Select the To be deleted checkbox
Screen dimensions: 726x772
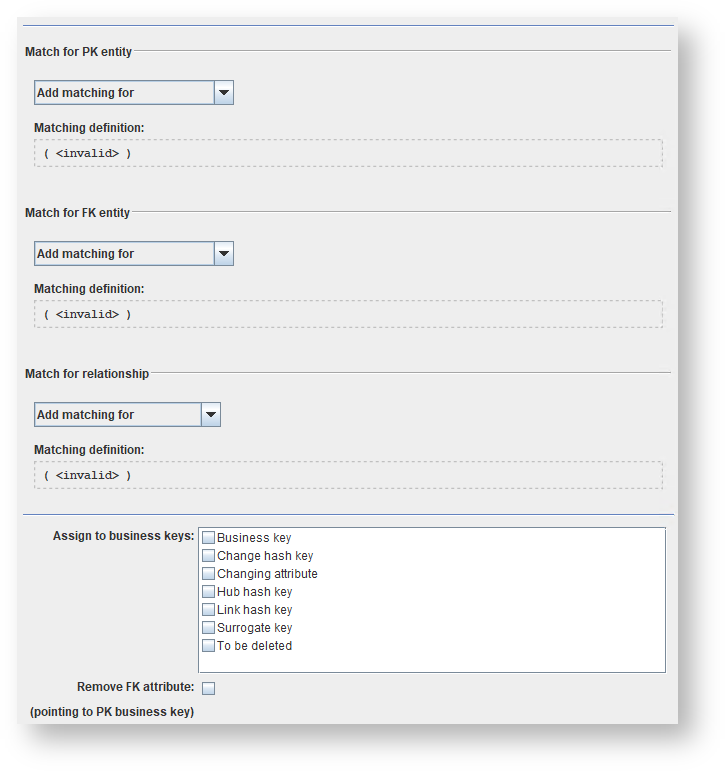209,646
